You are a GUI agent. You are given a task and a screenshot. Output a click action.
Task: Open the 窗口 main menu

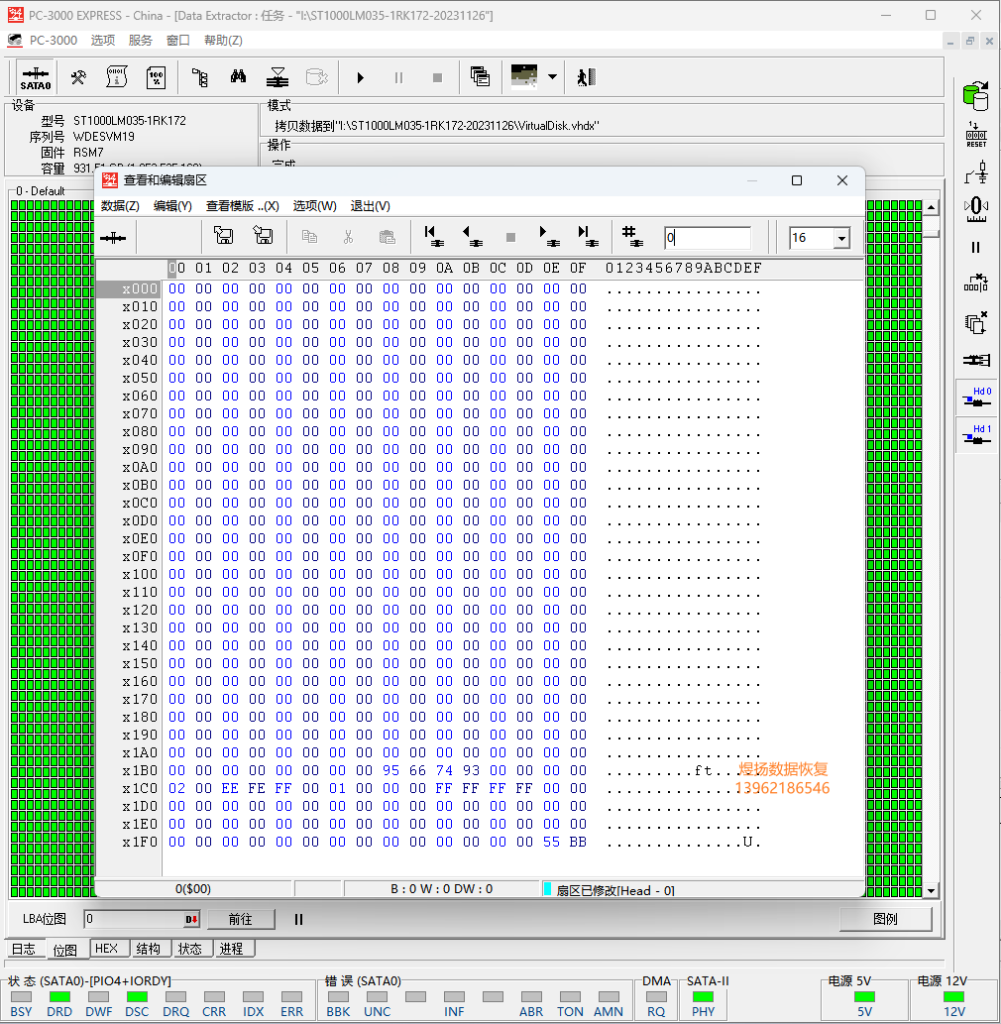point(178,40)
